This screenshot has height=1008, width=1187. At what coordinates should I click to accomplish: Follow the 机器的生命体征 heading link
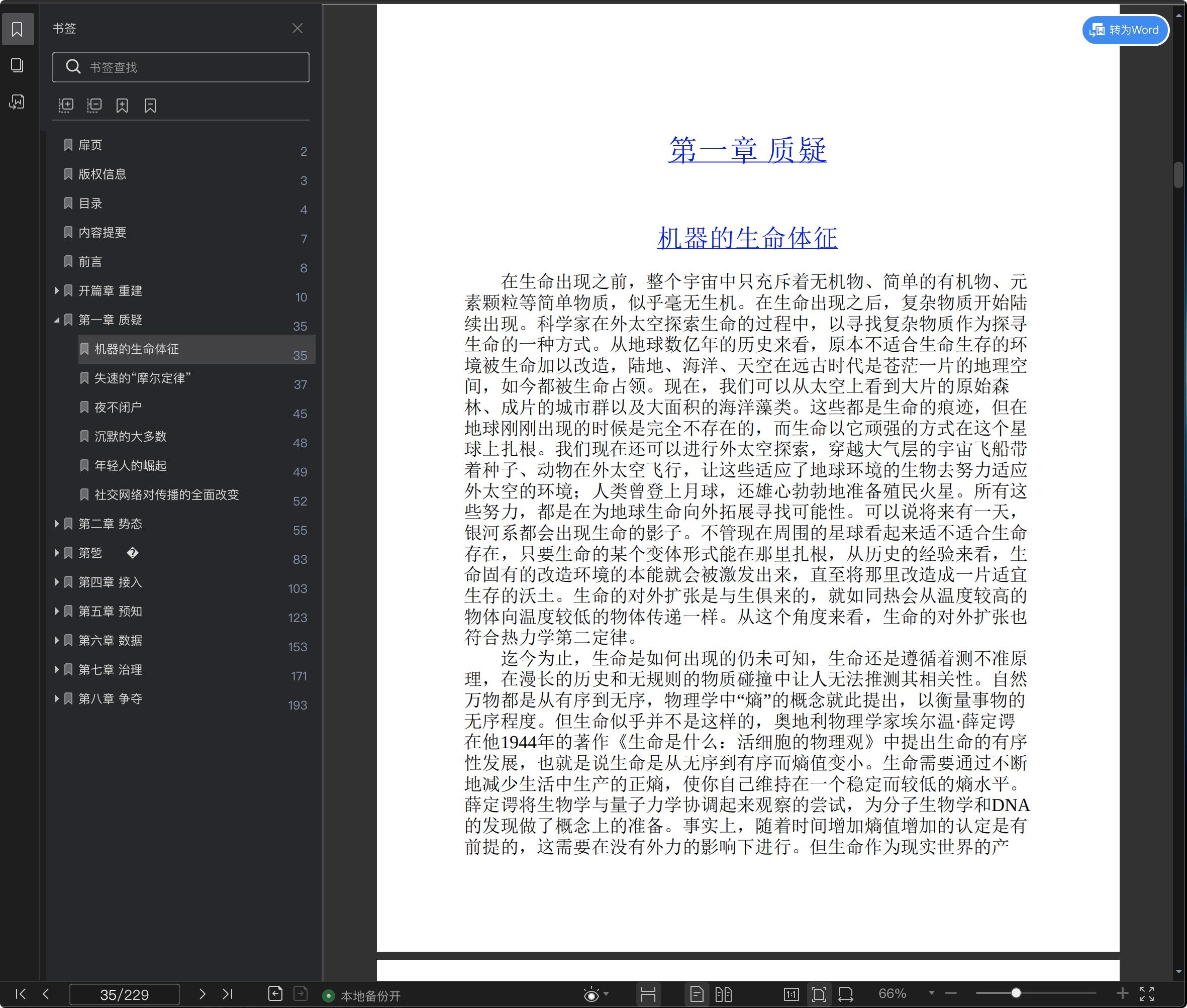(747, 238)
